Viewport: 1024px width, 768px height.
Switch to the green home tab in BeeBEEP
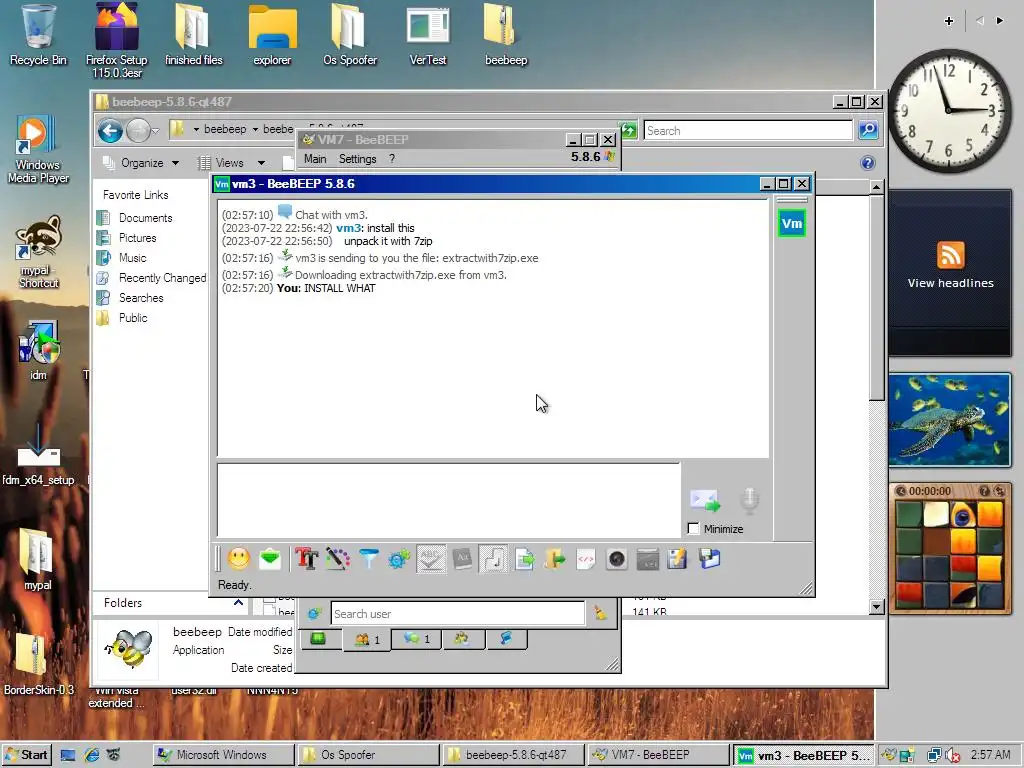319,639
